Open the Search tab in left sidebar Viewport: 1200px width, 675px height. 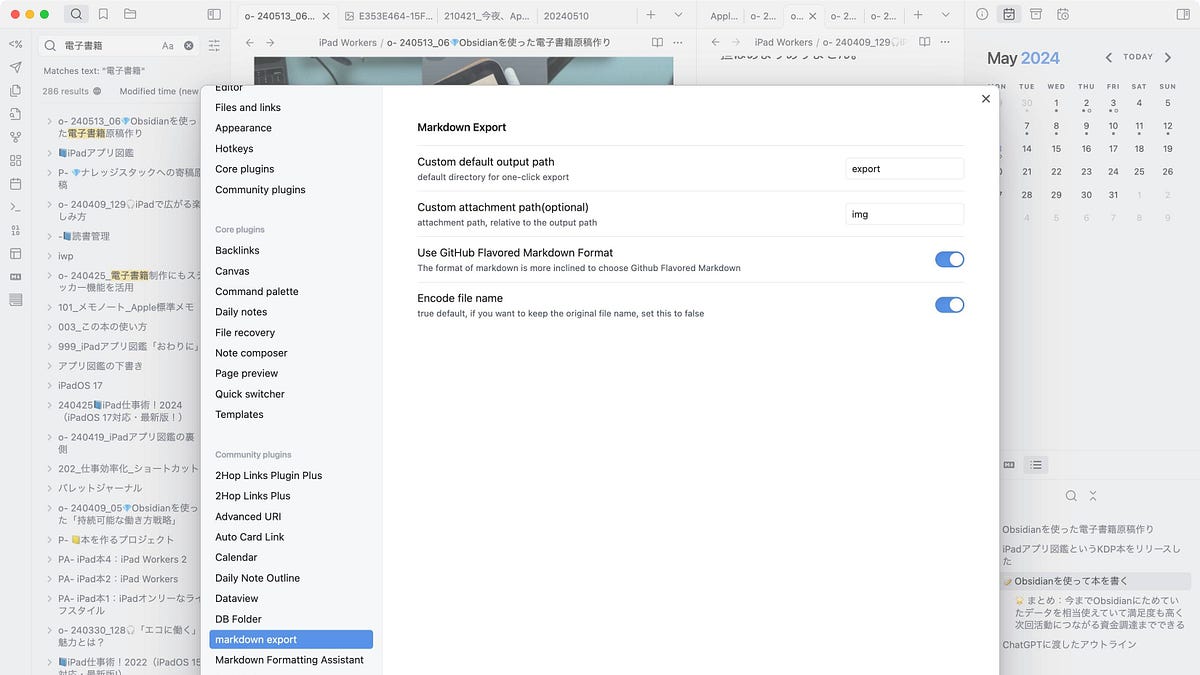click(x=77, y=14)
